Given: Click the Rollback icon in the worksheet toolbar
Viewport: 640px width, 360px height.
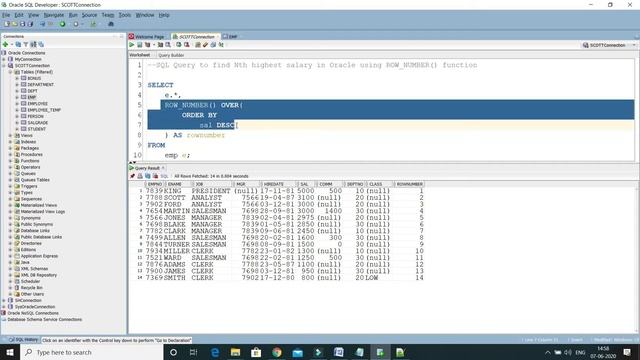Looking at the screenshot, I should pyautogui.click(x=187, y=45).
